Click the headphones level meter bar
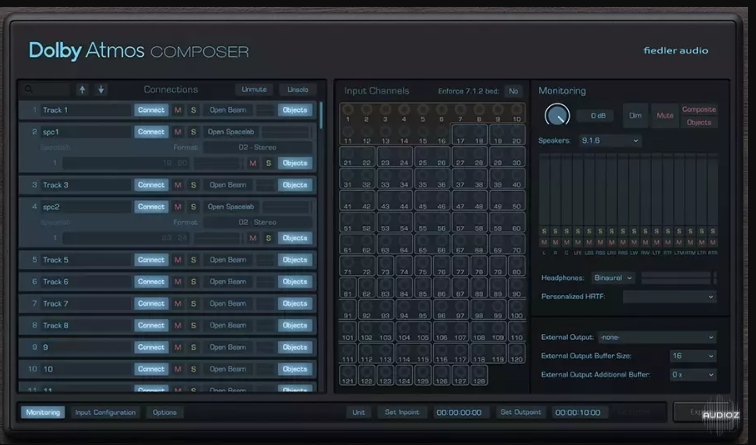 [x=676, y=278]
